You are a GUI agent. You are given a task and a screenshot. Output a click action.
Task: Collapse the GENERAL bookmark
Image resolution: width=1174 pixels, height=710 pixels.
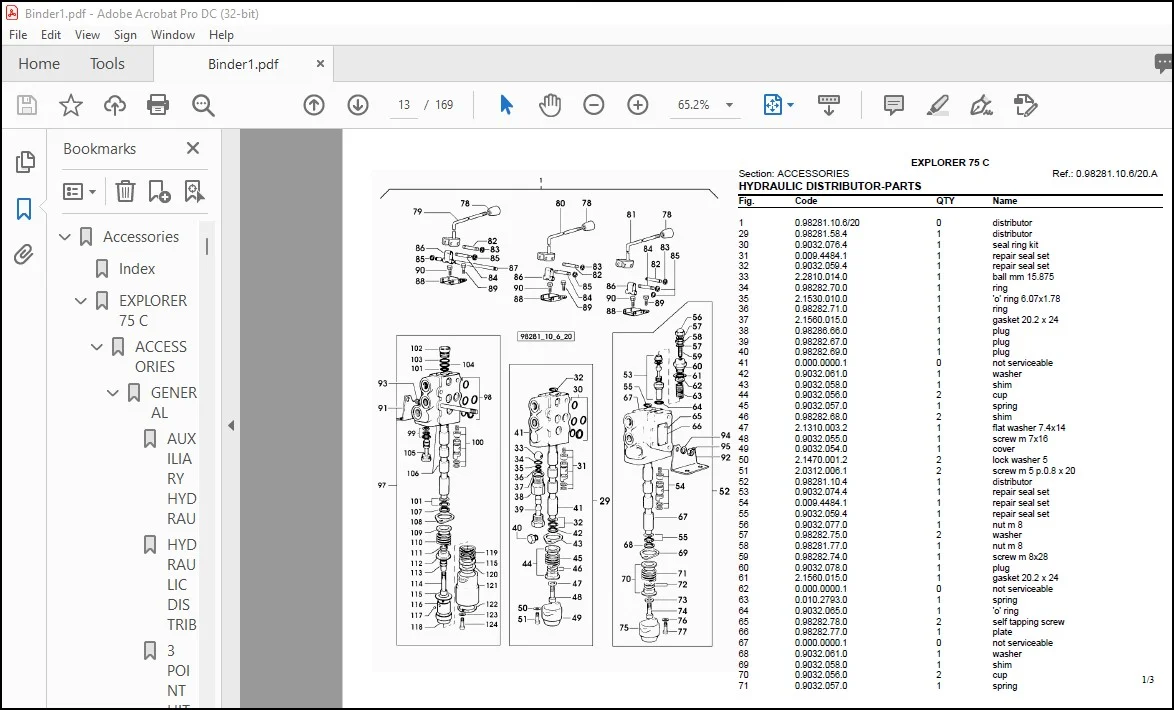(112, 392)
